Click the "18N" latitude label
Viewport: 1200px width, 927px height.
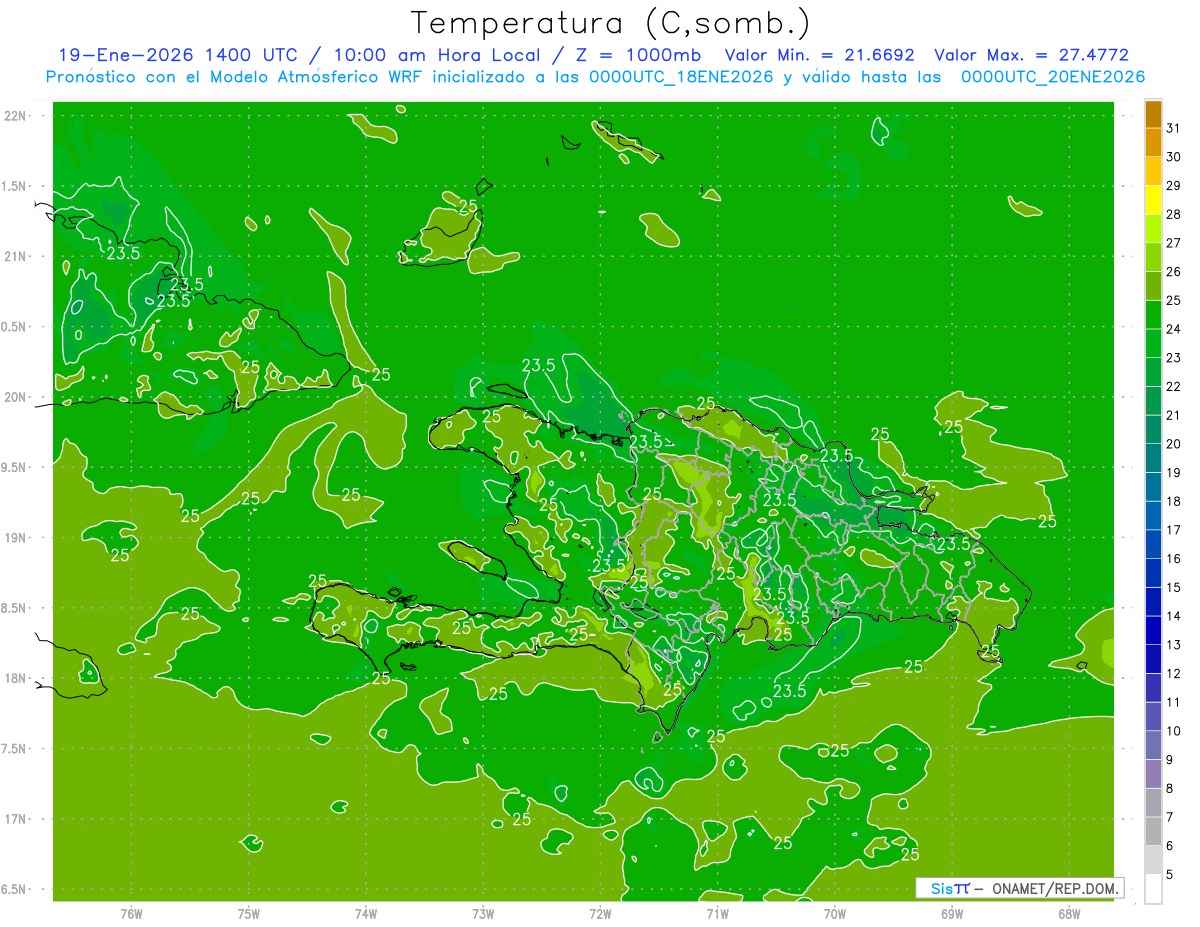(x=17, y=678)
